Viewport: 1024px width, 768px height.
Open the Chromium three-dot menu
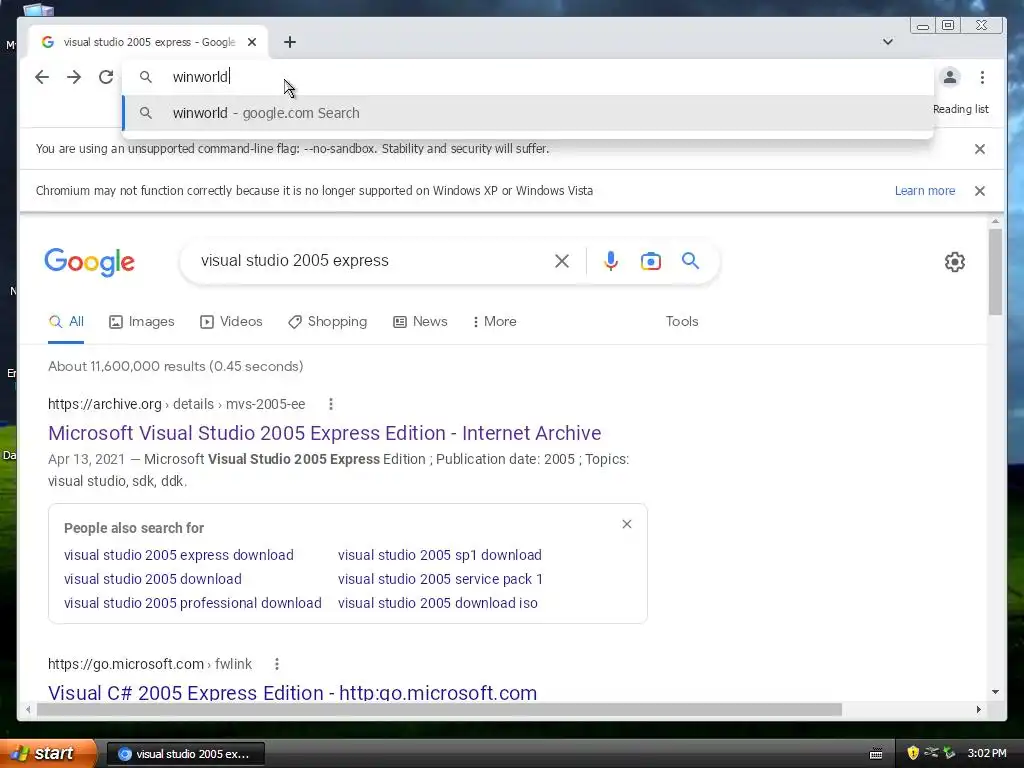pyautogui.click(x=982, y=77)
